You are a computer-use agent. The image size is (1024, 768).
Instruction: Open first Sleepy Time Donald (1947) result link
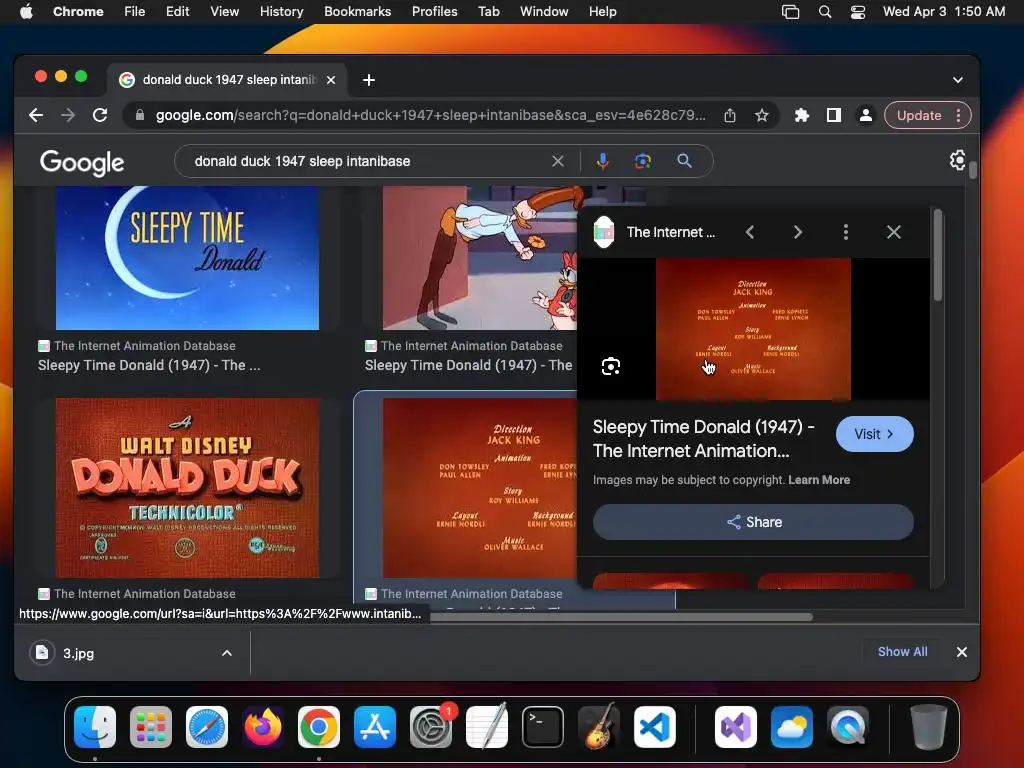[x=149, y=366]
